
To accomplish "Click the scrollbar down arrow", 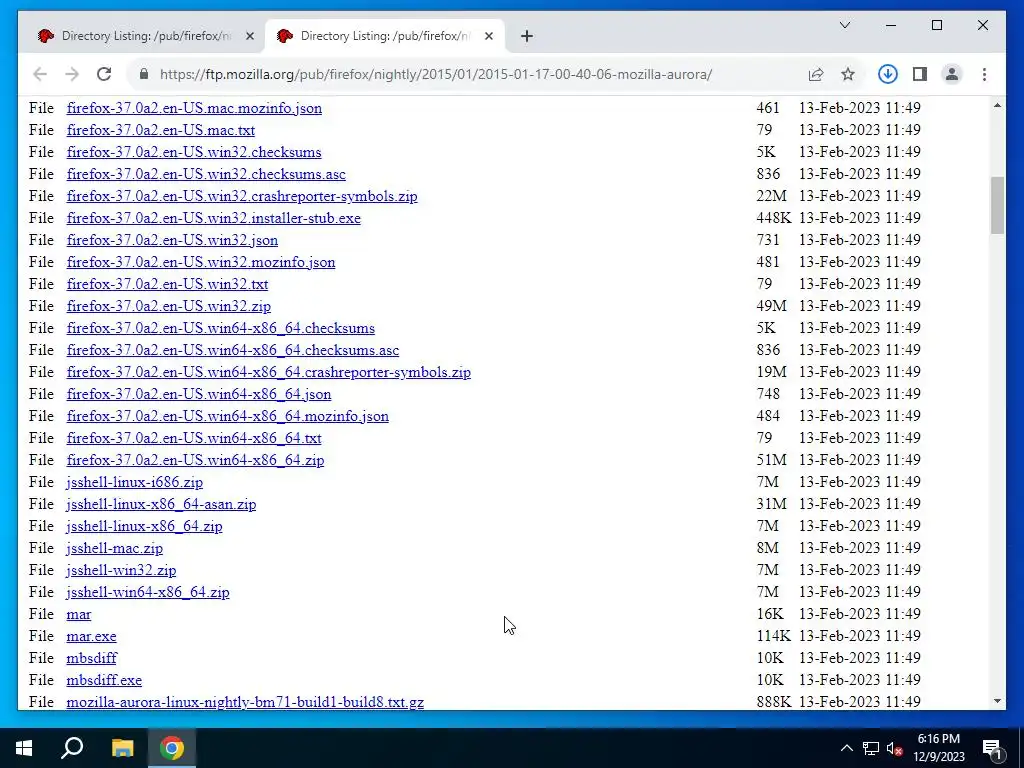I will point(997,701).
